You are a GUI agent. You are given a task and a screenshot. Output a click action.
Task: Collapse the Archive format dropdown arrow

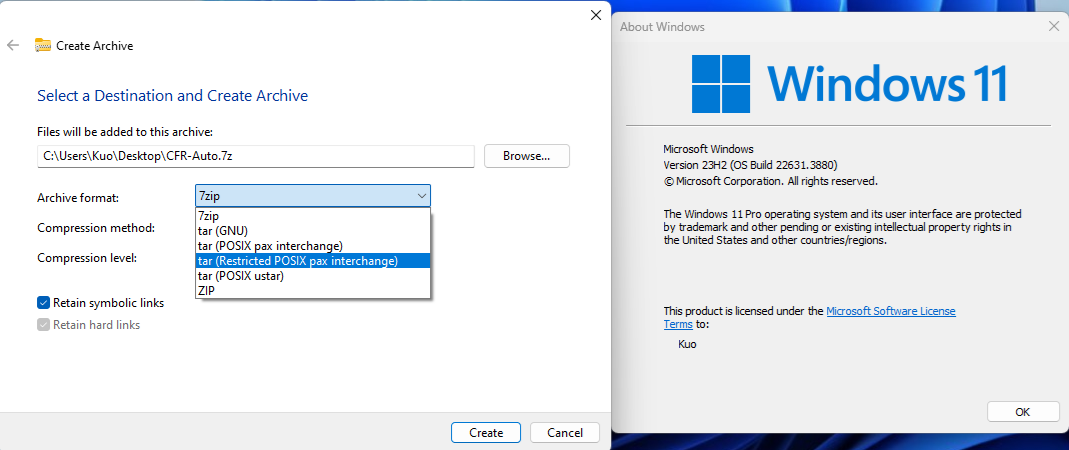(x=422, y=196)
